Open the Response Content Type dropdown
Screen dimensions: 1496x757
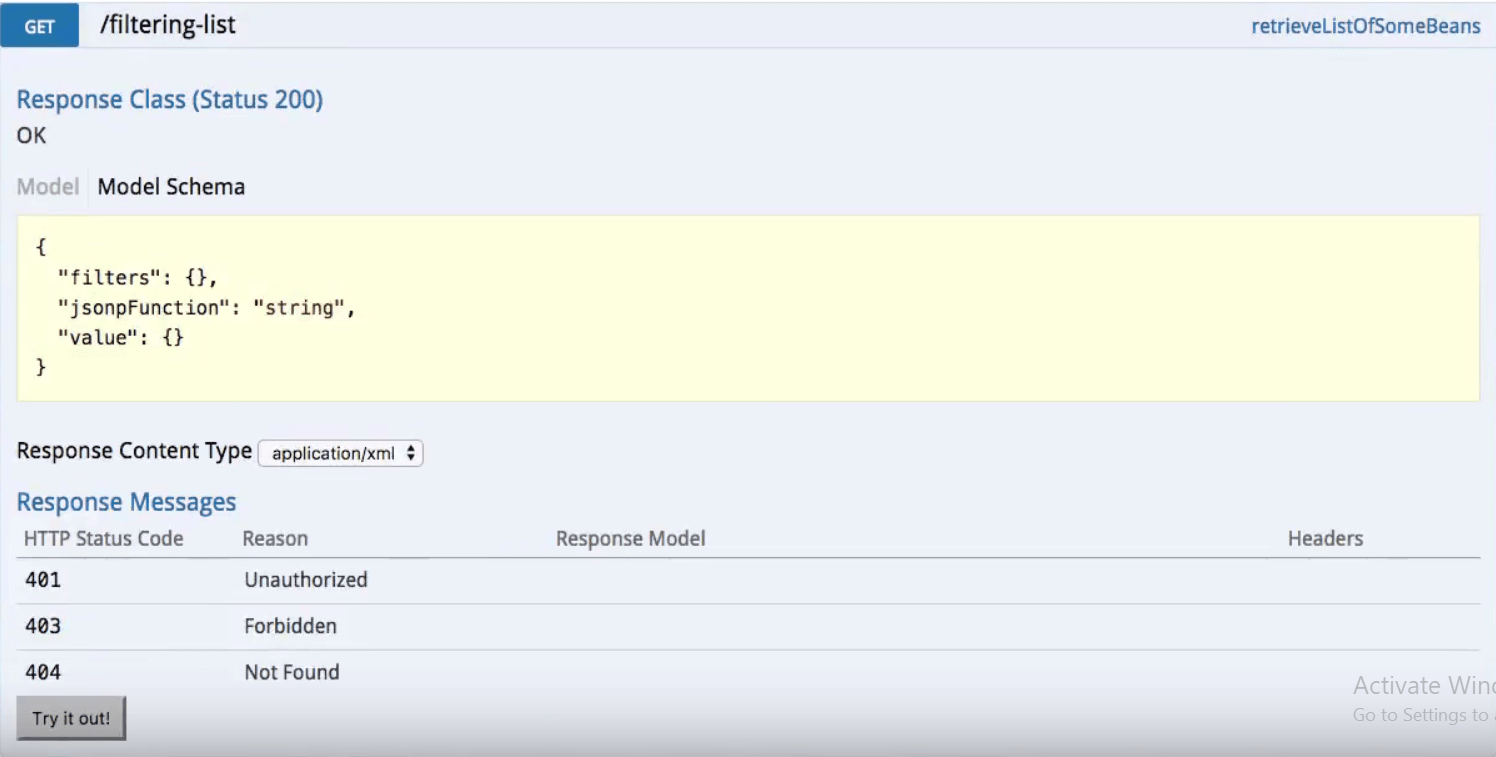[x=340, y=453]
